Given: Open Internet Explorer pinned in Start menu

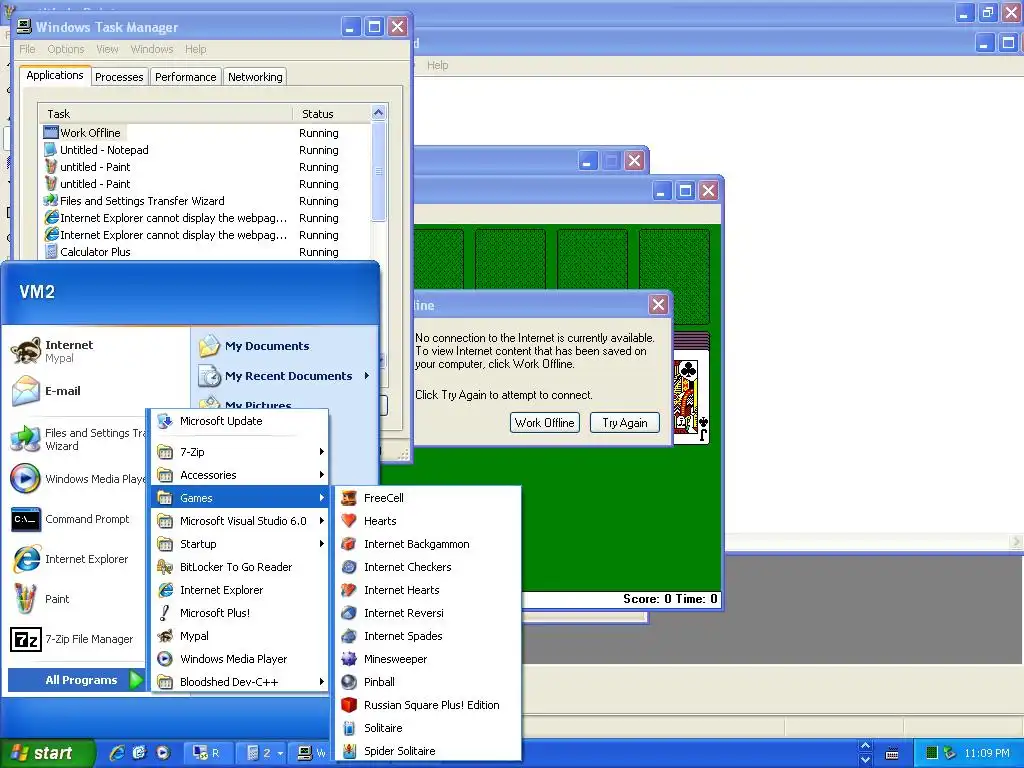Looking at the screenshot, I should pyautogui.click(x=76, y=559).
